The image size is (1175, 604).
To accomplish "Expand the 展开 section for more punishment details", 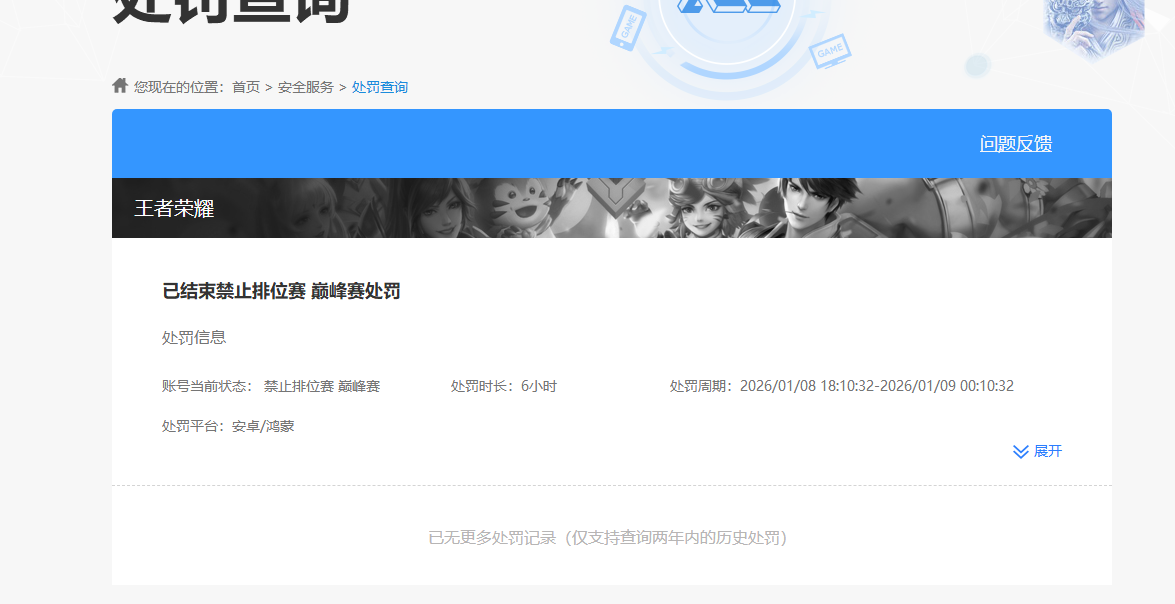I will pos(1048,451).
